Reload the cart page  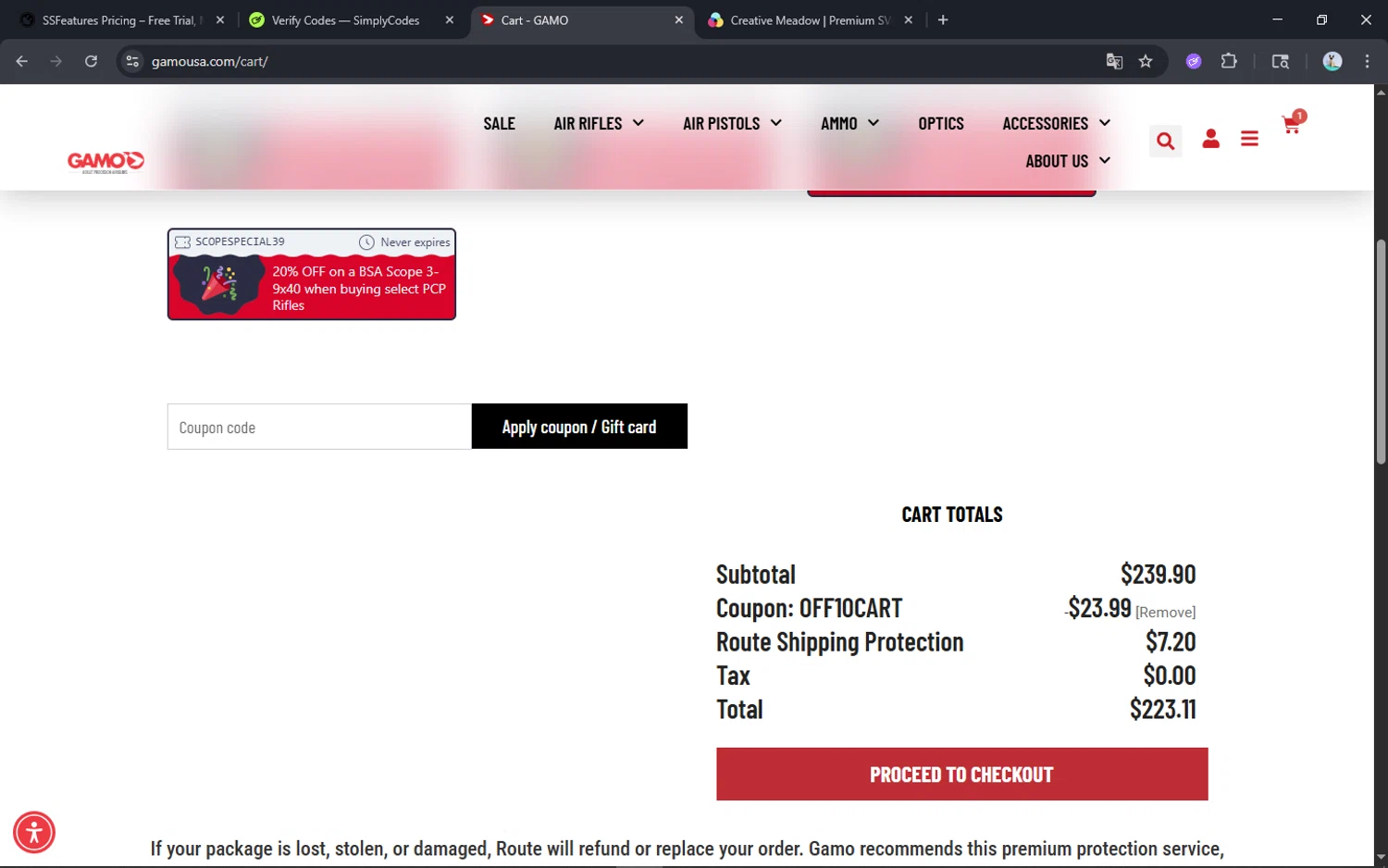coord(91,61)
